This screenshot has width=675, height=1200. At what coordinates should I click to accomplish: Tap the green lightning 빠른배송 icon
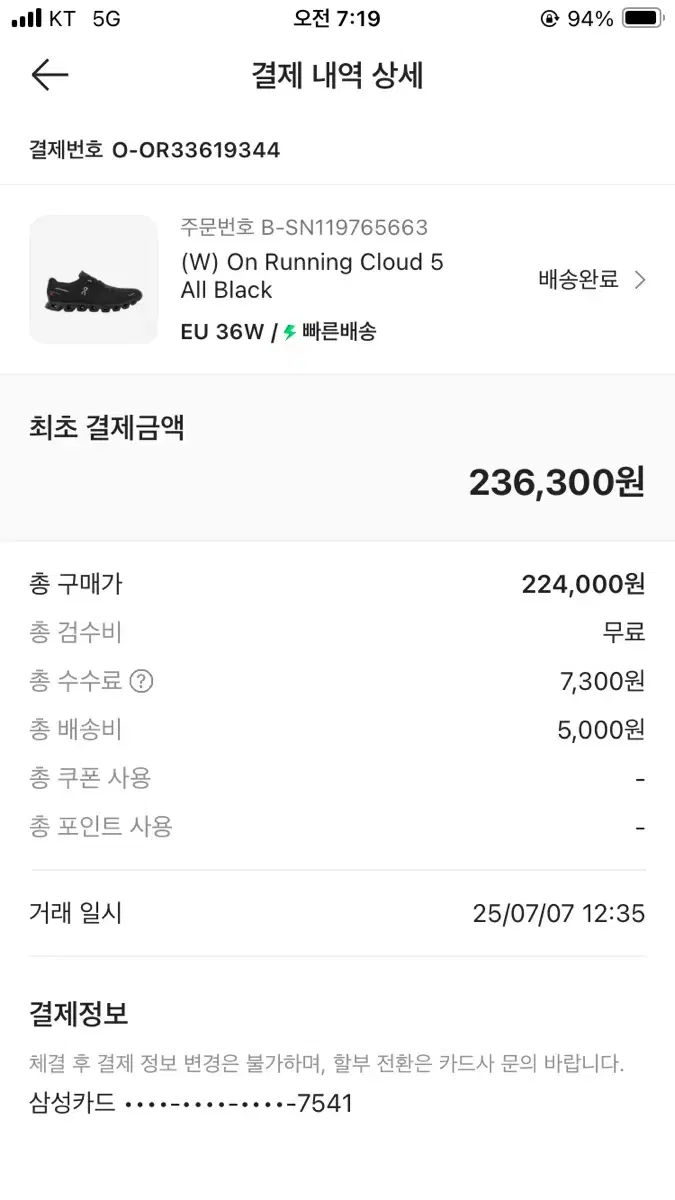click(x=290, y=332)
